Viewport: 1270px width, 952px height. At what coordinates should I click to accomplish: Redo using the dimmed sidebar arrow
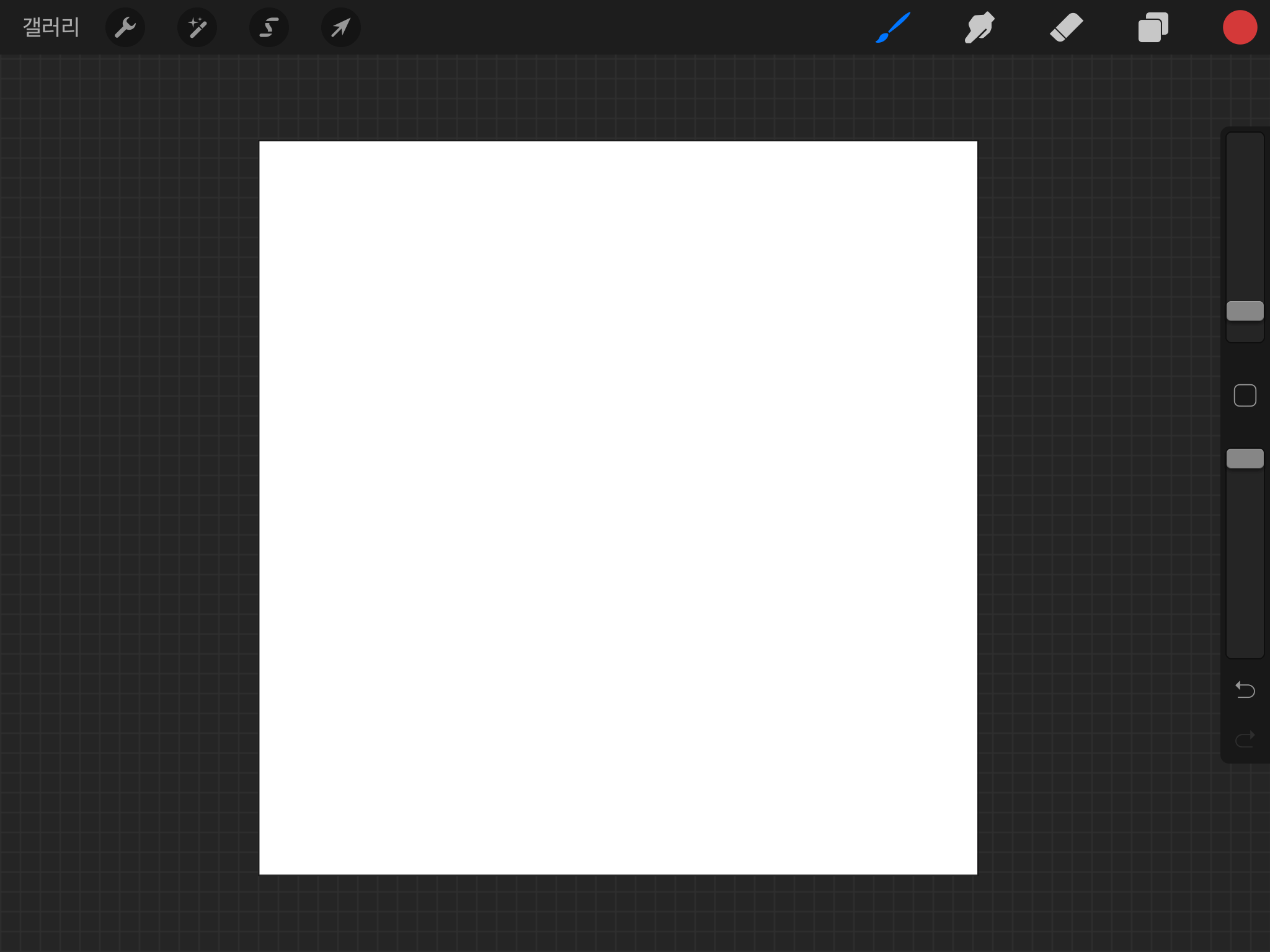pos(1245,739)
